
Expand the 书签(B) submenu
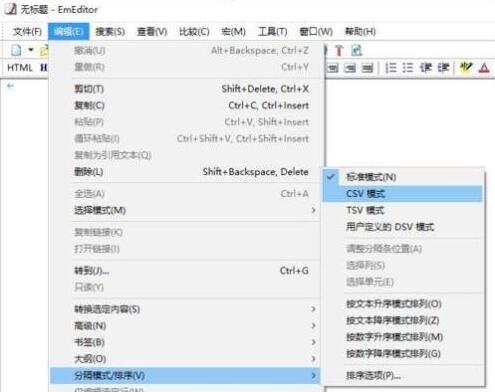point(185,342)
